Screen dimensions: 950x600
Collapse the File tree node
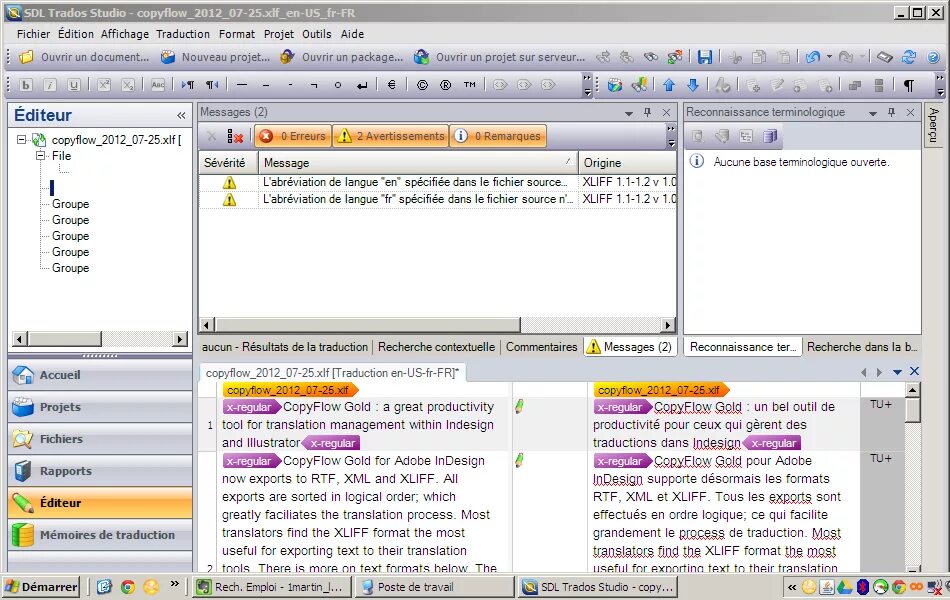point(40,156)
